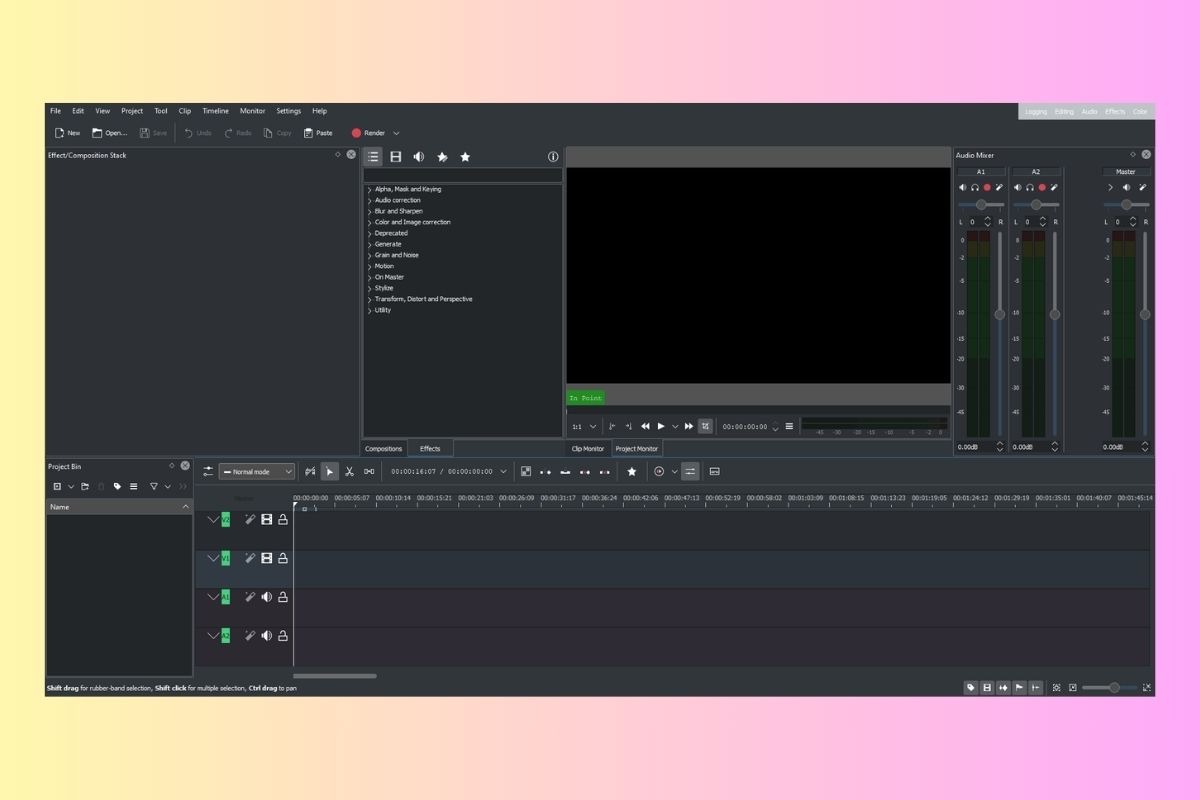Open tag icon in Project Bin
The height and width of the screenshot is (800, 1200).
pos(117,486)
